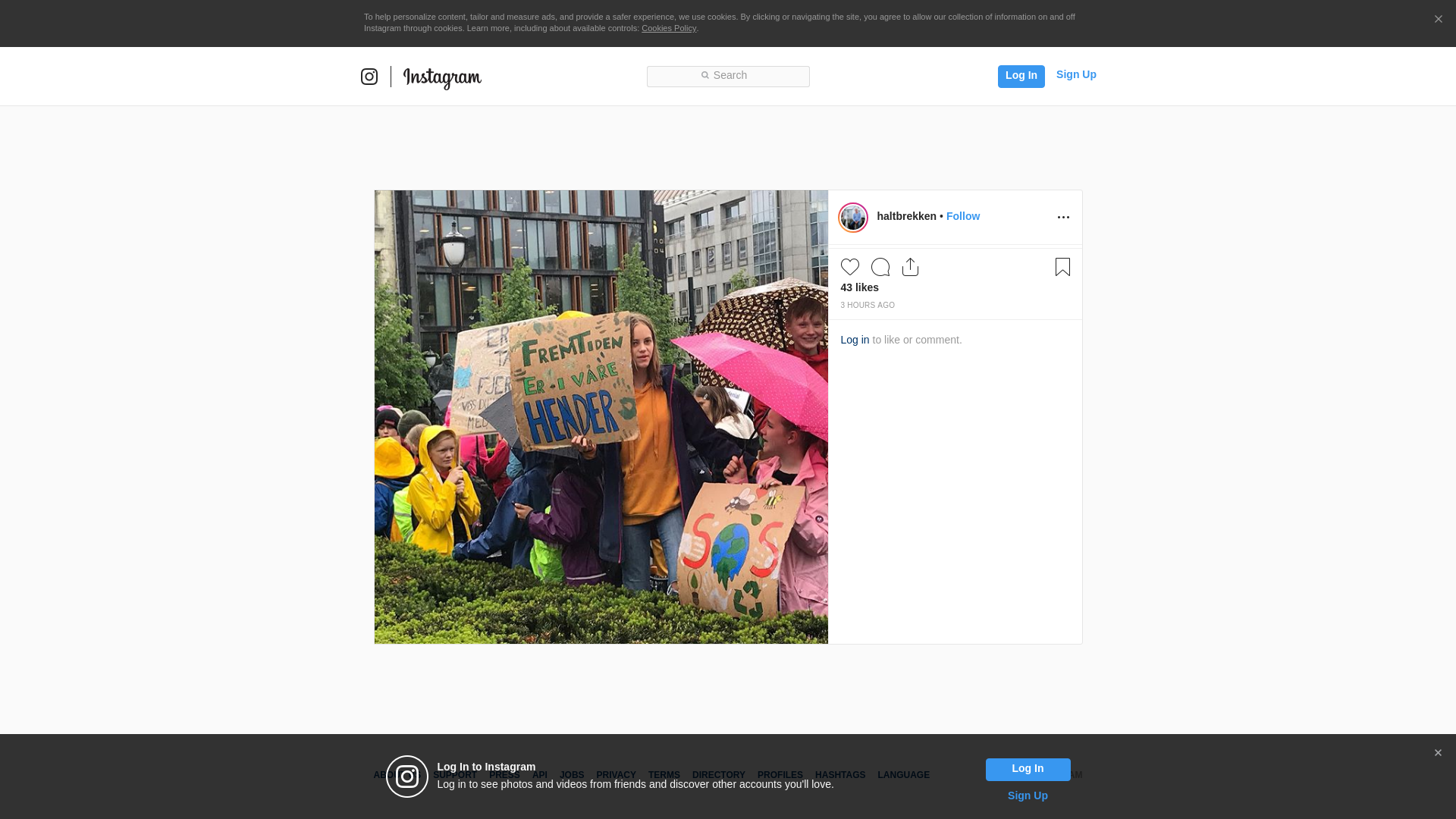
Task: Open the JOBS footer link
Action: click(x=572, y=775)
